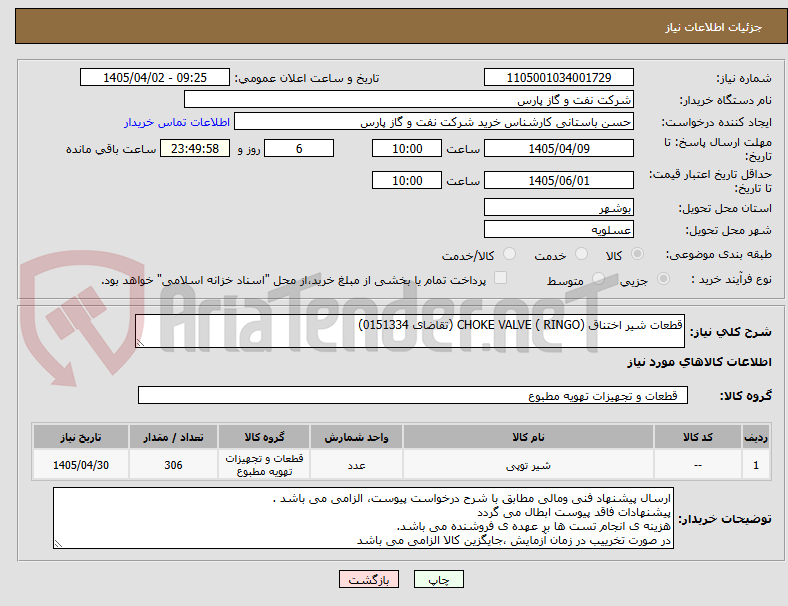Click the delivery province field بوشهر

(559, 207)
